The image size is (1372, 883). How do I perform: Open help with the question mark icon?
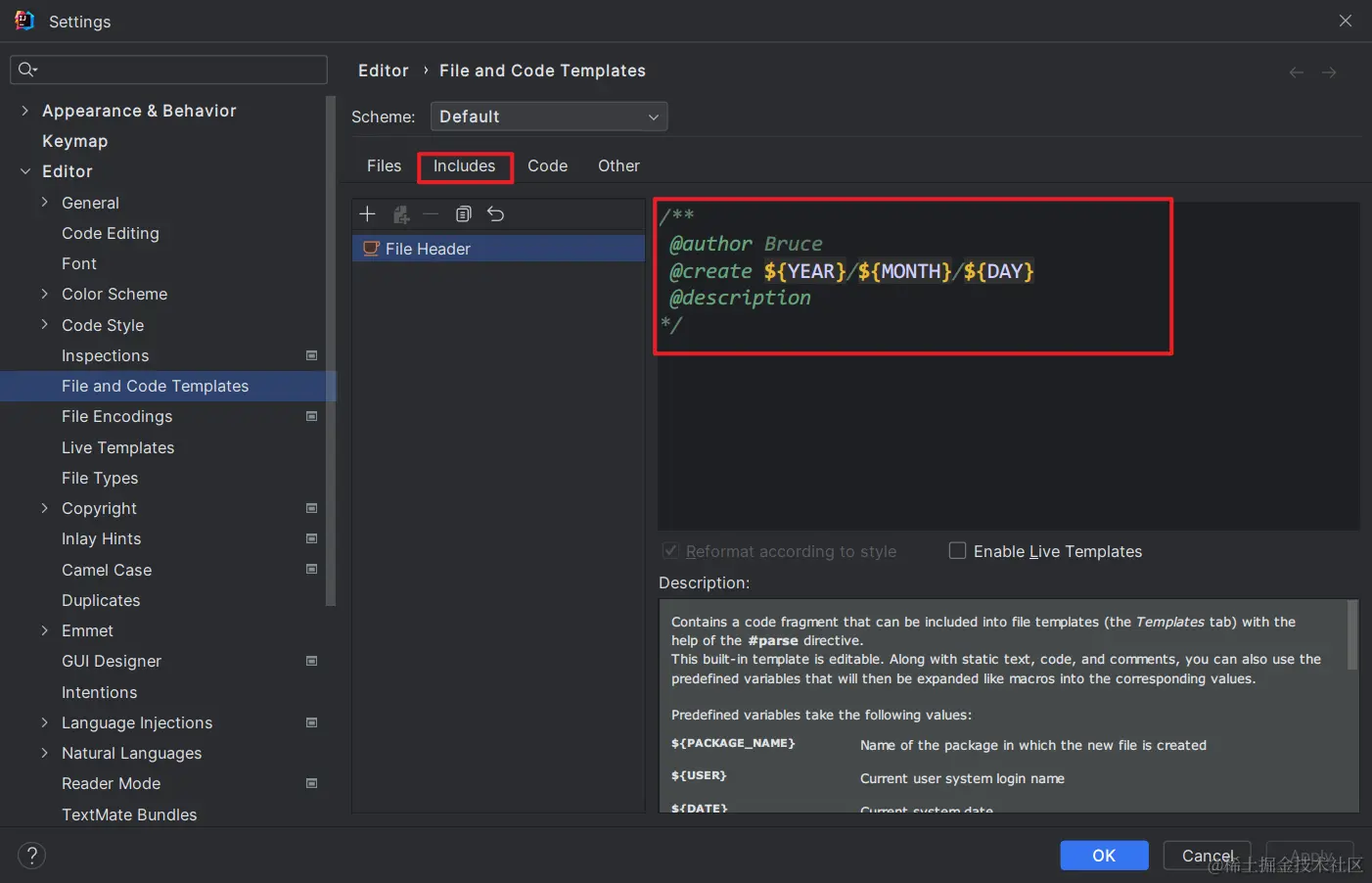tap(31, 856)
